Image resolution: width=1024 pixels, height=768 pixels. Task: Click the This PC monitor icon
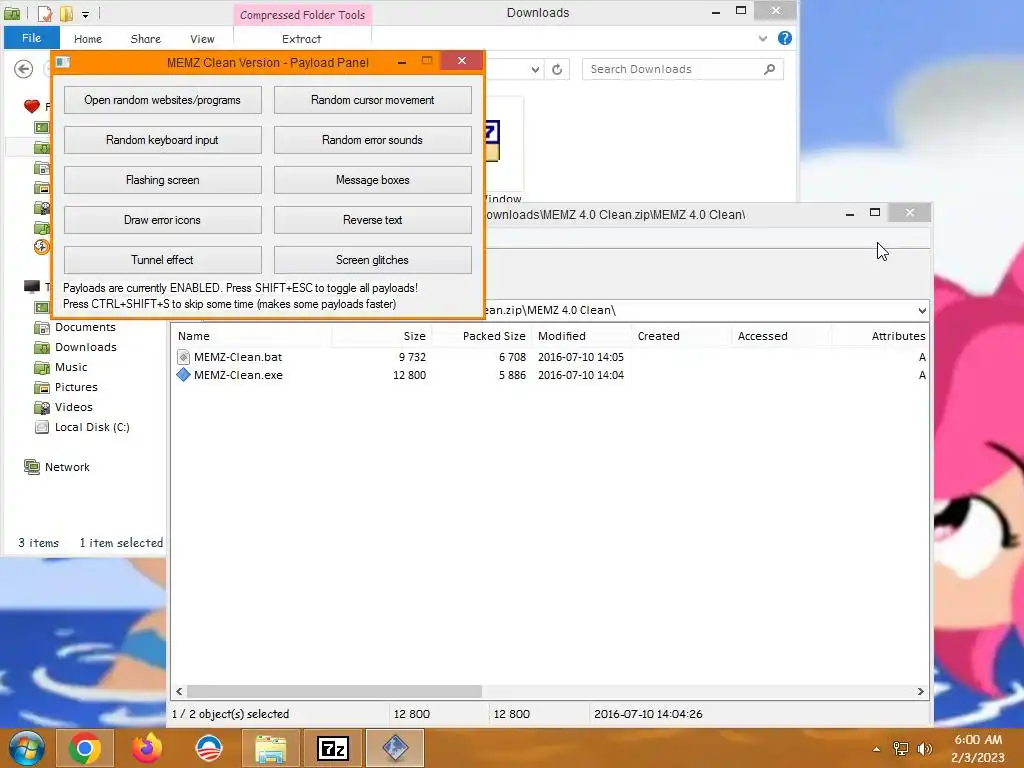coord(31,286)
